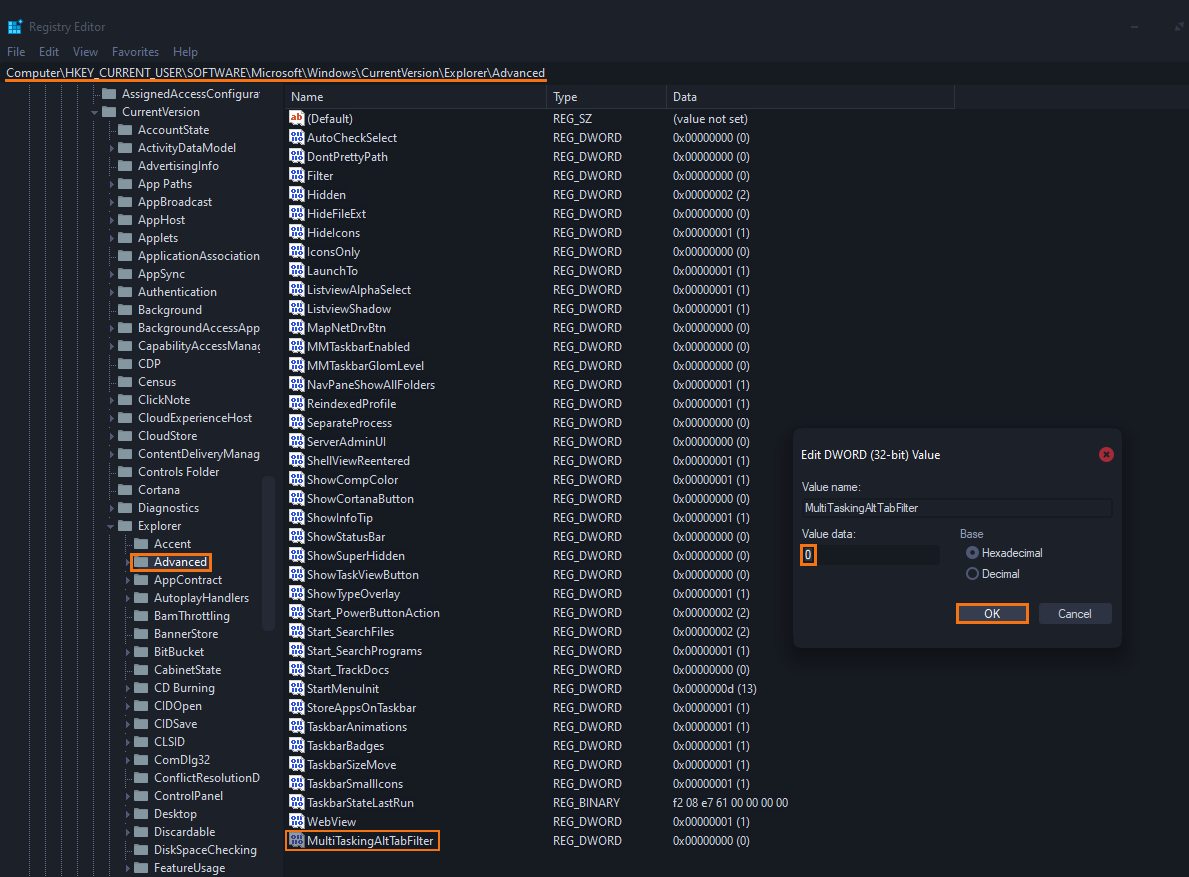The height and width of the screenshot is (877, 1189).
Task: Collapse the CurrentVersion tree node
Action: (95, 112)
